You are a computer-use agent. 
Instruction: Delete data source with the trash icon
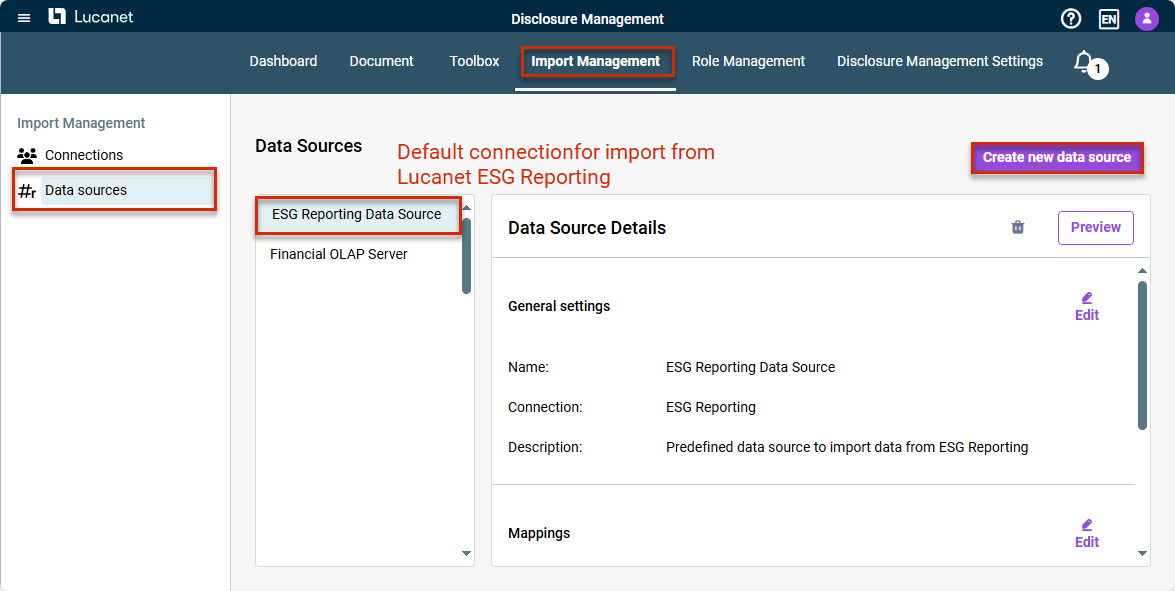pyautogui.click(x=1018, y=227)
